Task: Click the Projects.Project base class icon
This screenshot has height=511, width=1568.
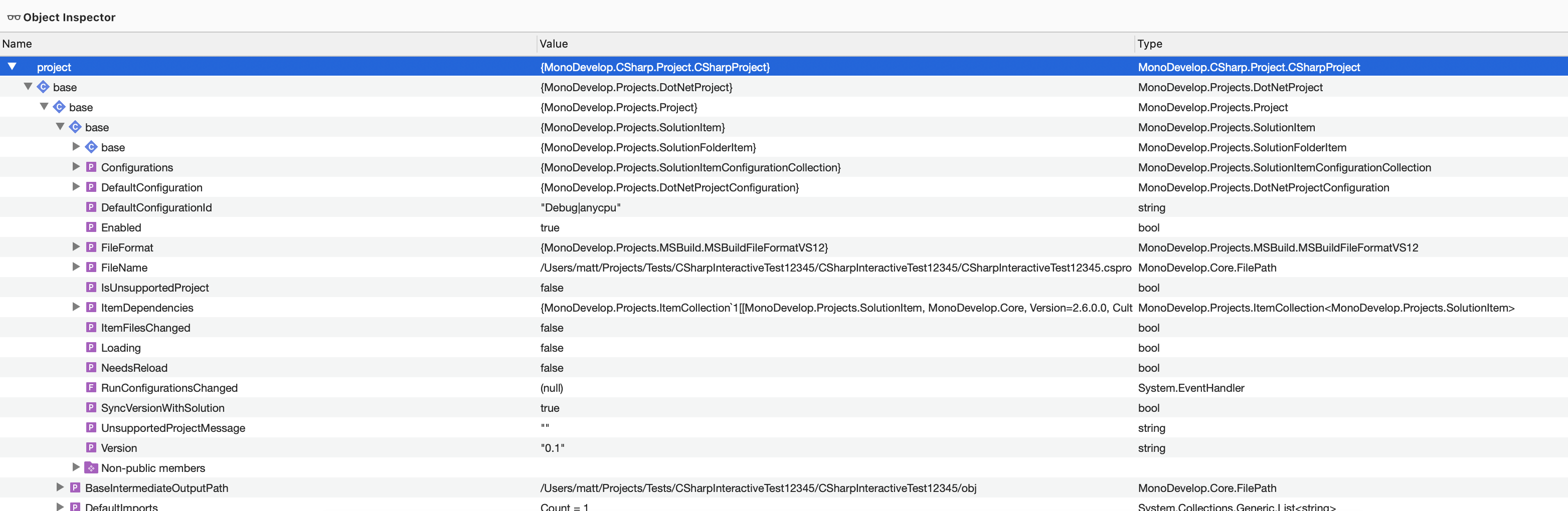Action: pos(59,107)
